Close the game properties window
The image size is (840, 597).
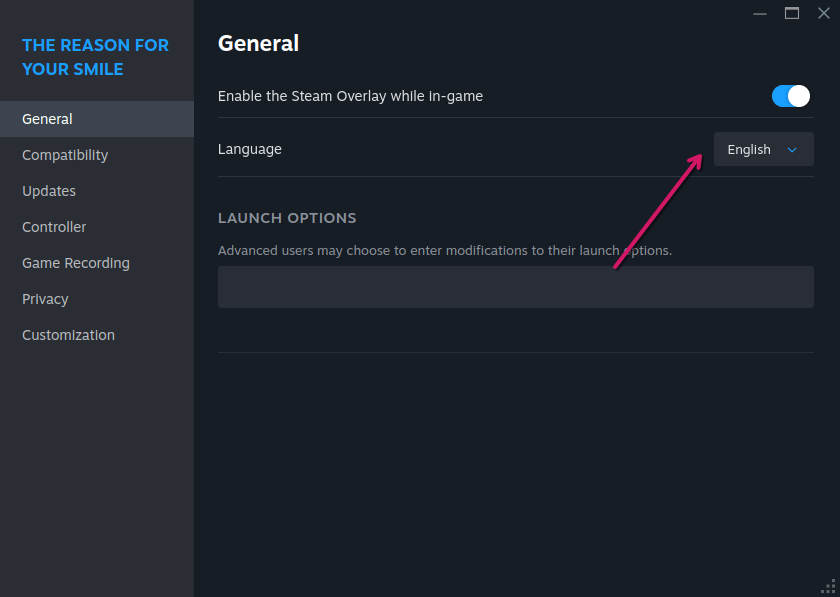click(824, 13)
